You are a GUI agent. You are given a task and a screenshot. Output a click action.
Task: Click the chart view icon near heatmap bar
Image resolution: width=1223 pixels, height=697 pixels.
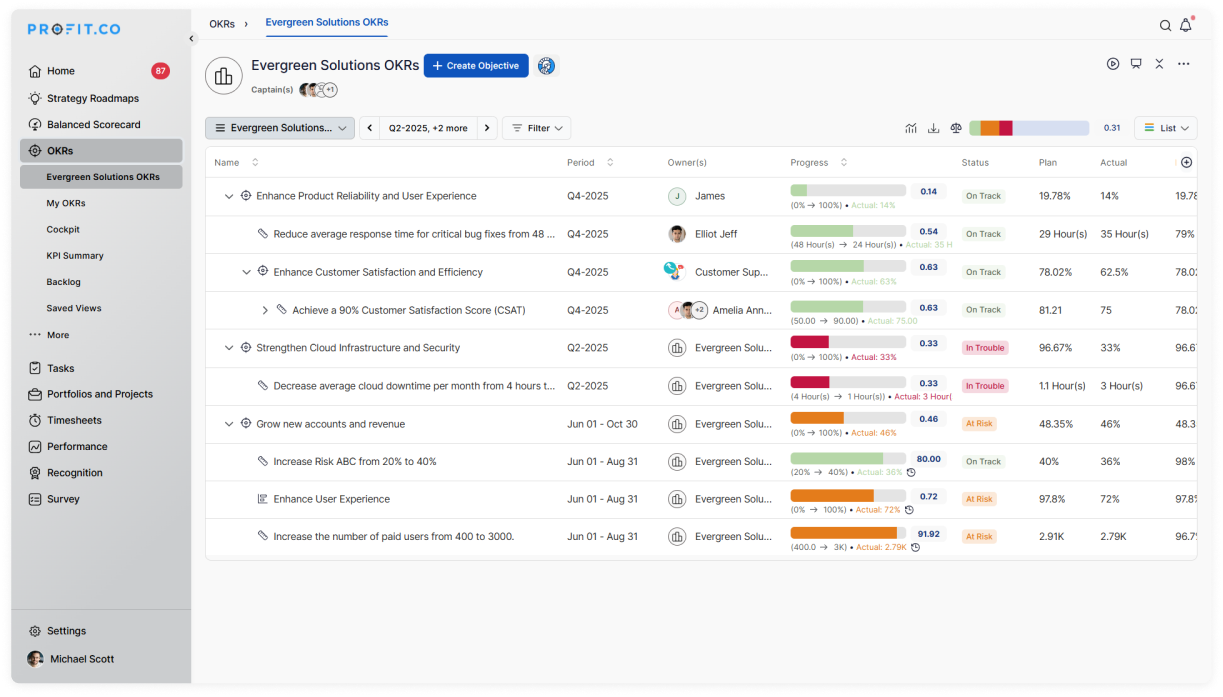(x=911, y=128)
